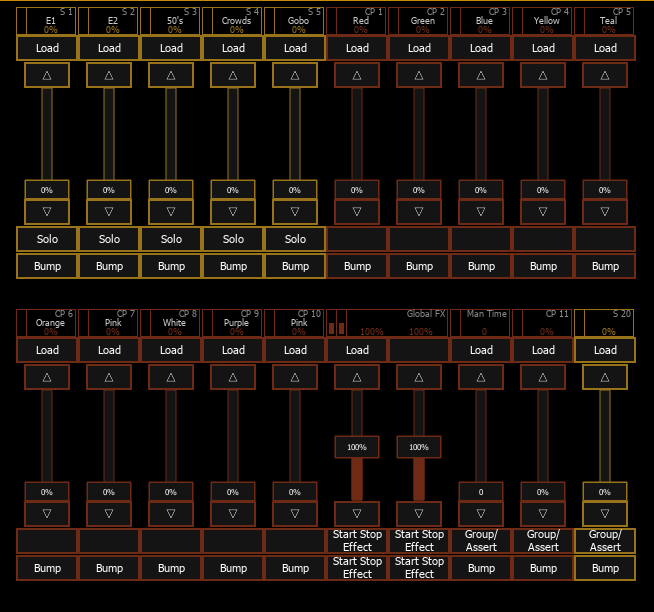The width and height of the screenshot is (654, 612).
Task: Toggle Solo on the E1 fader
Action: click(47, 239)
